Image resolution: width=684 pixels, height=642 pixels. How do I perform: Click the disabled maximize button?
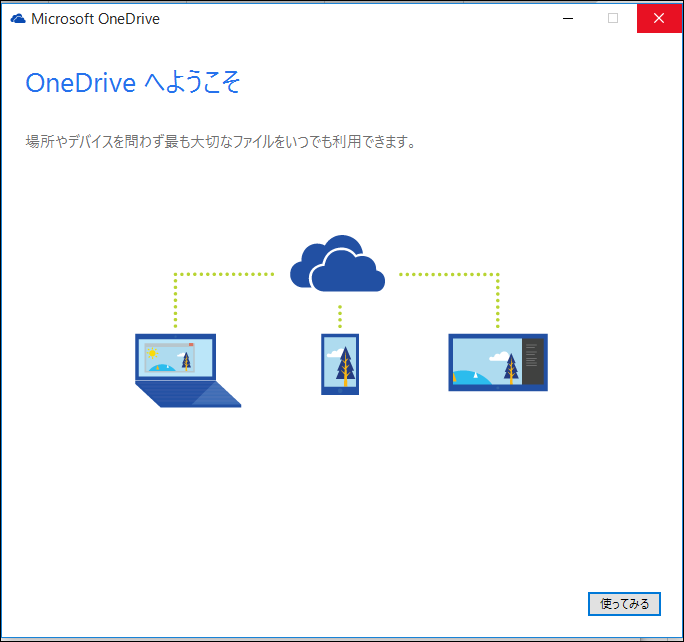click(613, 18)
